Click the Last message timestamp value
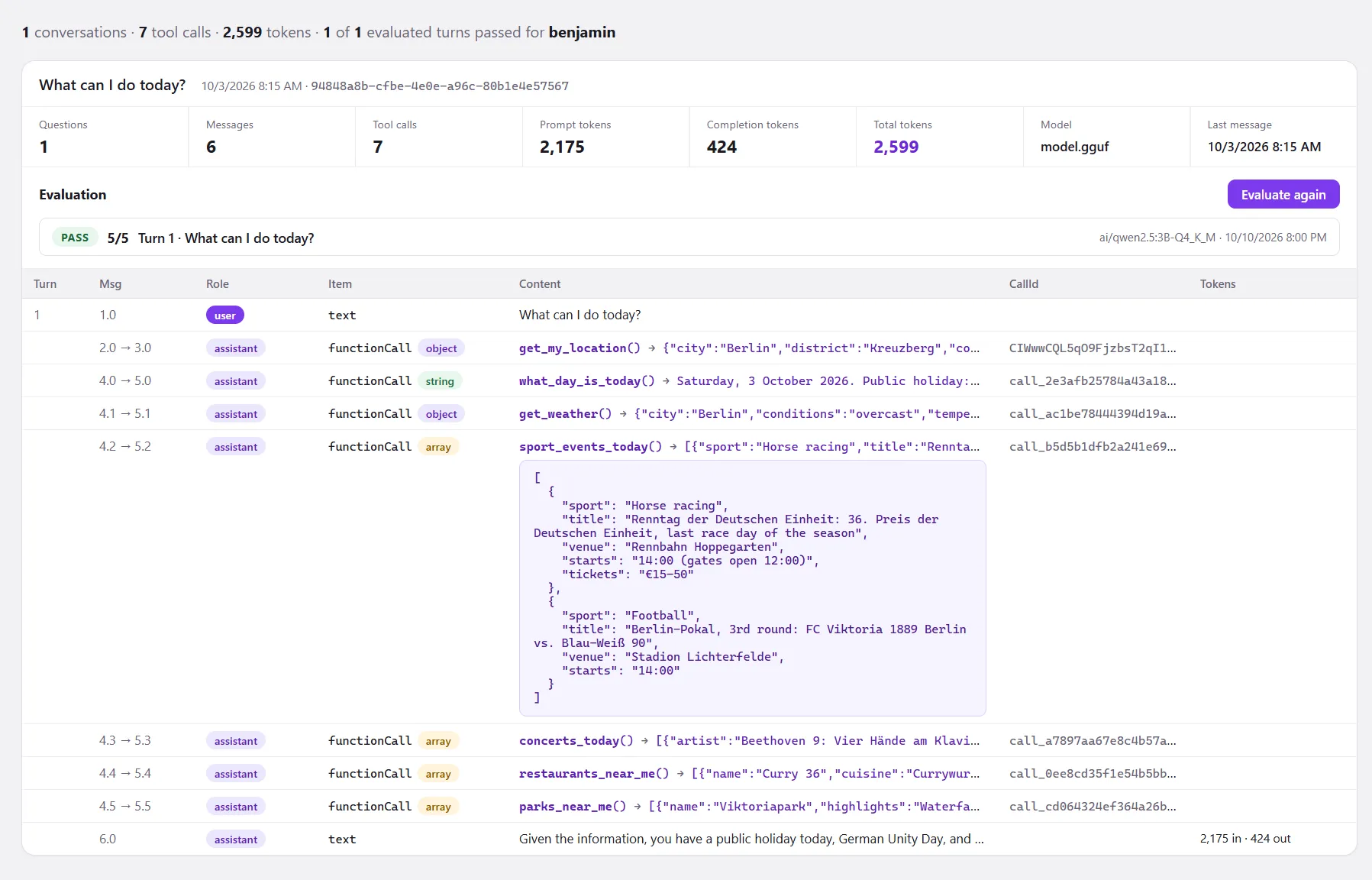The width and height of the screenshot is (1372, 880). click(x=1264, y=147)
